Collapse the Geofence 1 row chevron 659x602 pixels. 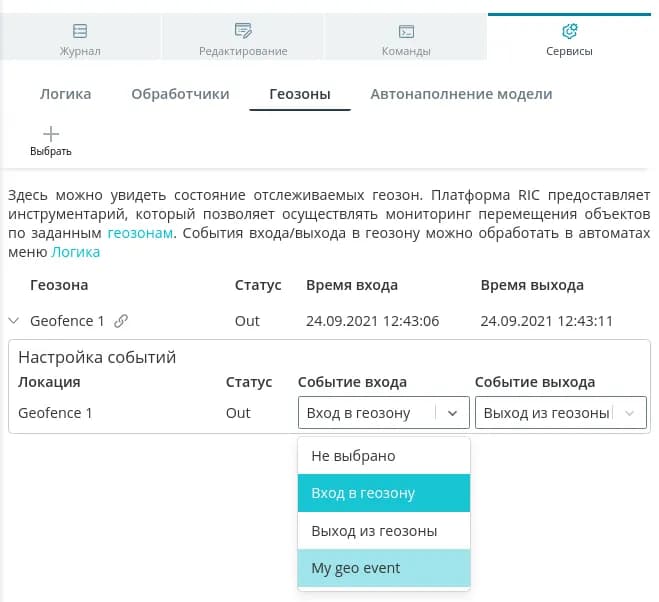tap(14, 321)
